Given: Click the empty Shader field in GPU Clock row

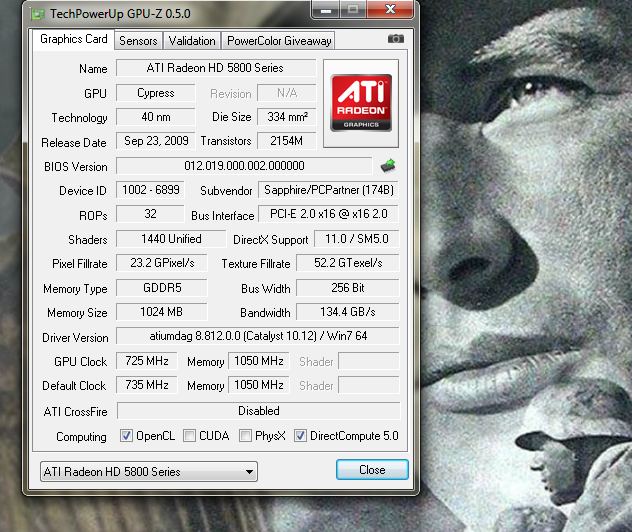Looking at the screenshot, I should [x=369, y=361].
